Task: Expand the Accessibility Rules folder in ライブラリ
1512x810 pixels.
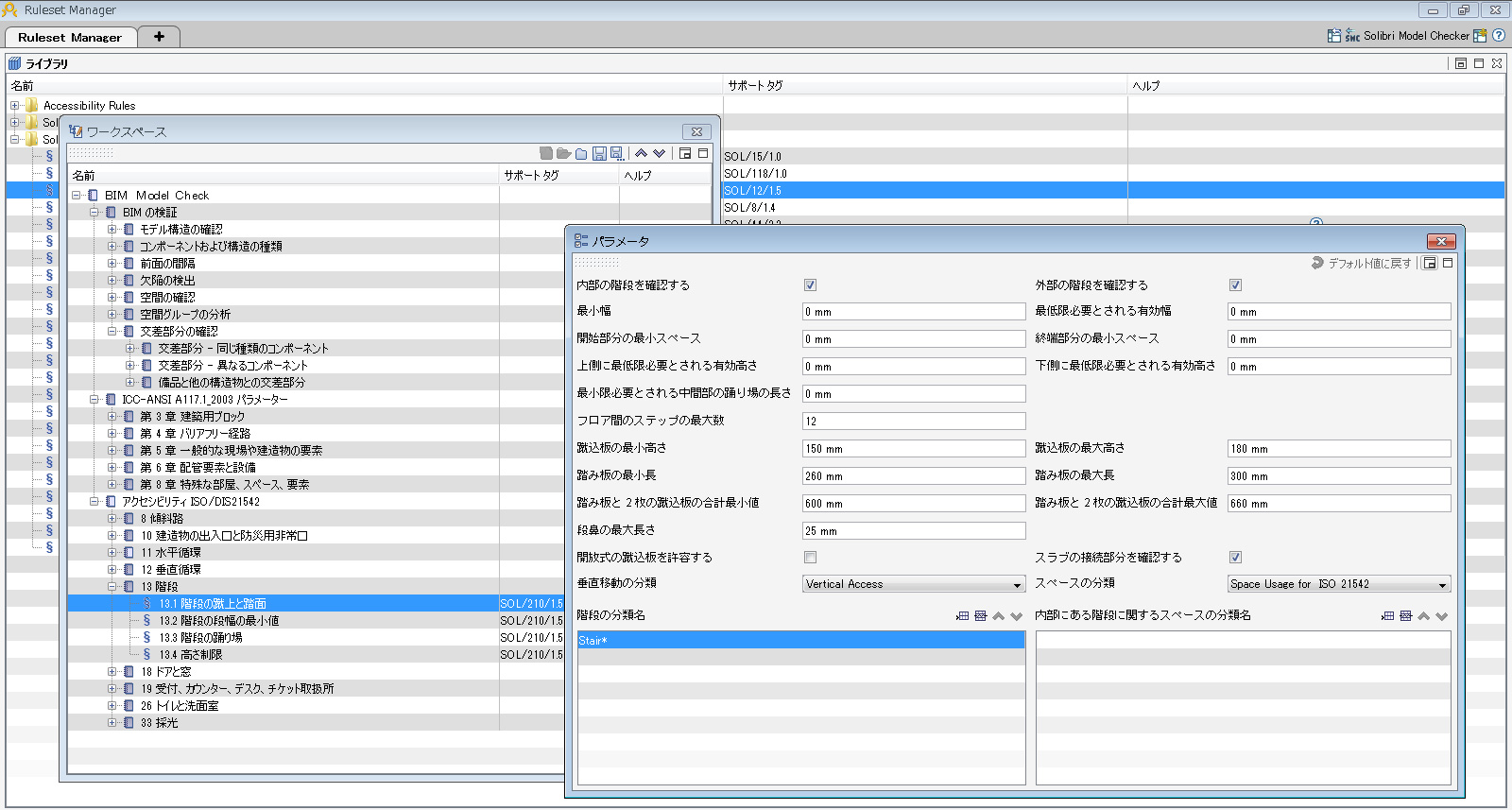Action: coord(14,106)
